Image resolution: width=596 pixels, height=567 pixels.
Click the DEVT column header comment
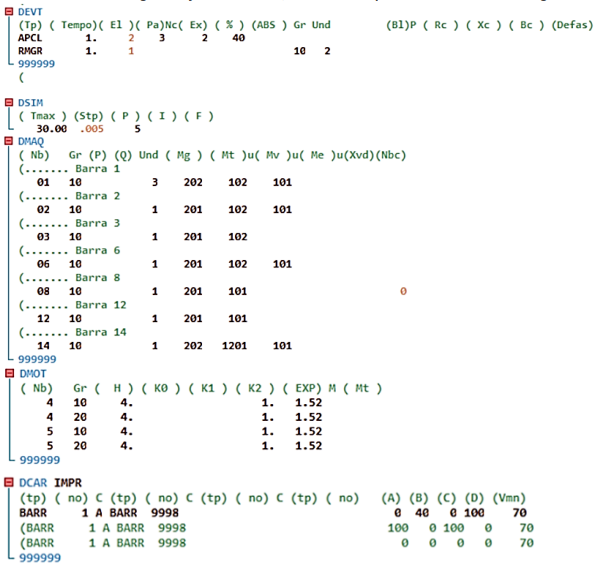[306, 25]
